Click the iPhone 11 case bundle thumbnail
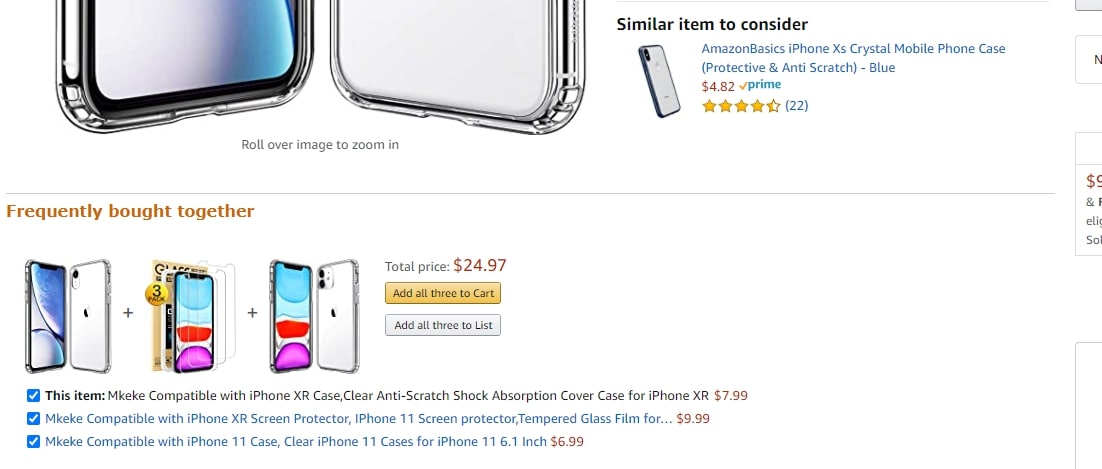Screen dimensions: 1102x469 pos(314,314)
